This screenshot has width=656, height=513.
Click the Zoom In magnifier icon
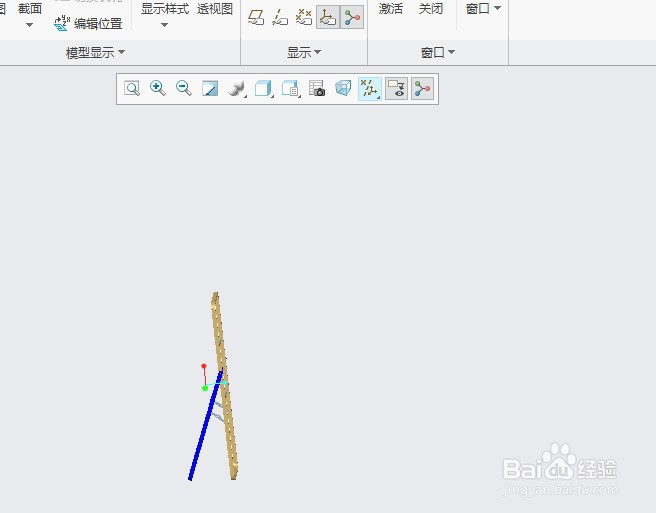pos(158,88)
